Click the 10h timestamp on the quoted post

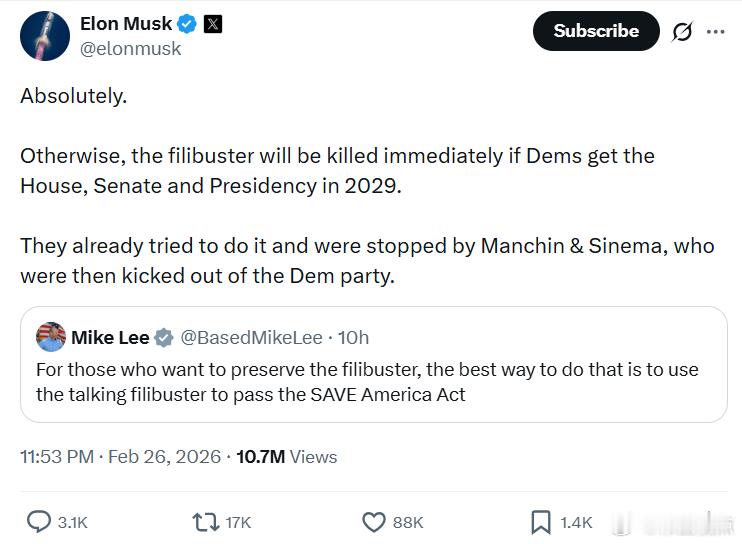355,338
